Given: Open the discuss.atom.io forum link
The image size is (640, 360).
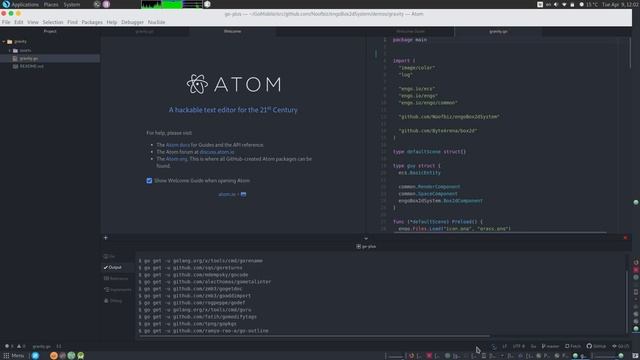Looking at the screenshot, I should click(217, 152).
